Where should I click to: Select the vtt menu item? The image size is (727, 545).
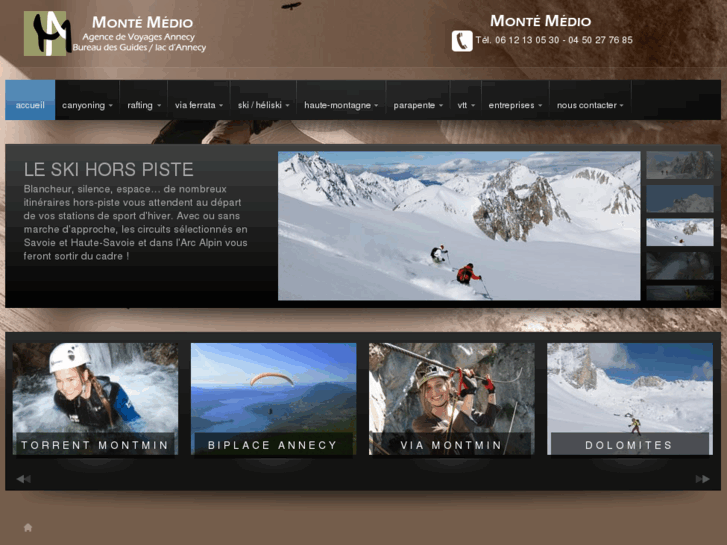[x=465, y=105]
